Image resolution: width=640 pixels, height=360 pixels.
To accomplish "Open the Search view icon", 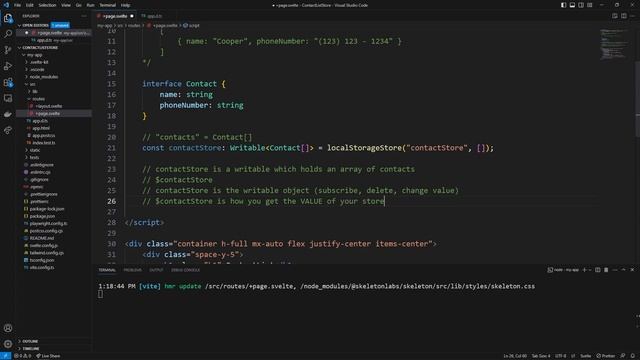I will point(8,34).
